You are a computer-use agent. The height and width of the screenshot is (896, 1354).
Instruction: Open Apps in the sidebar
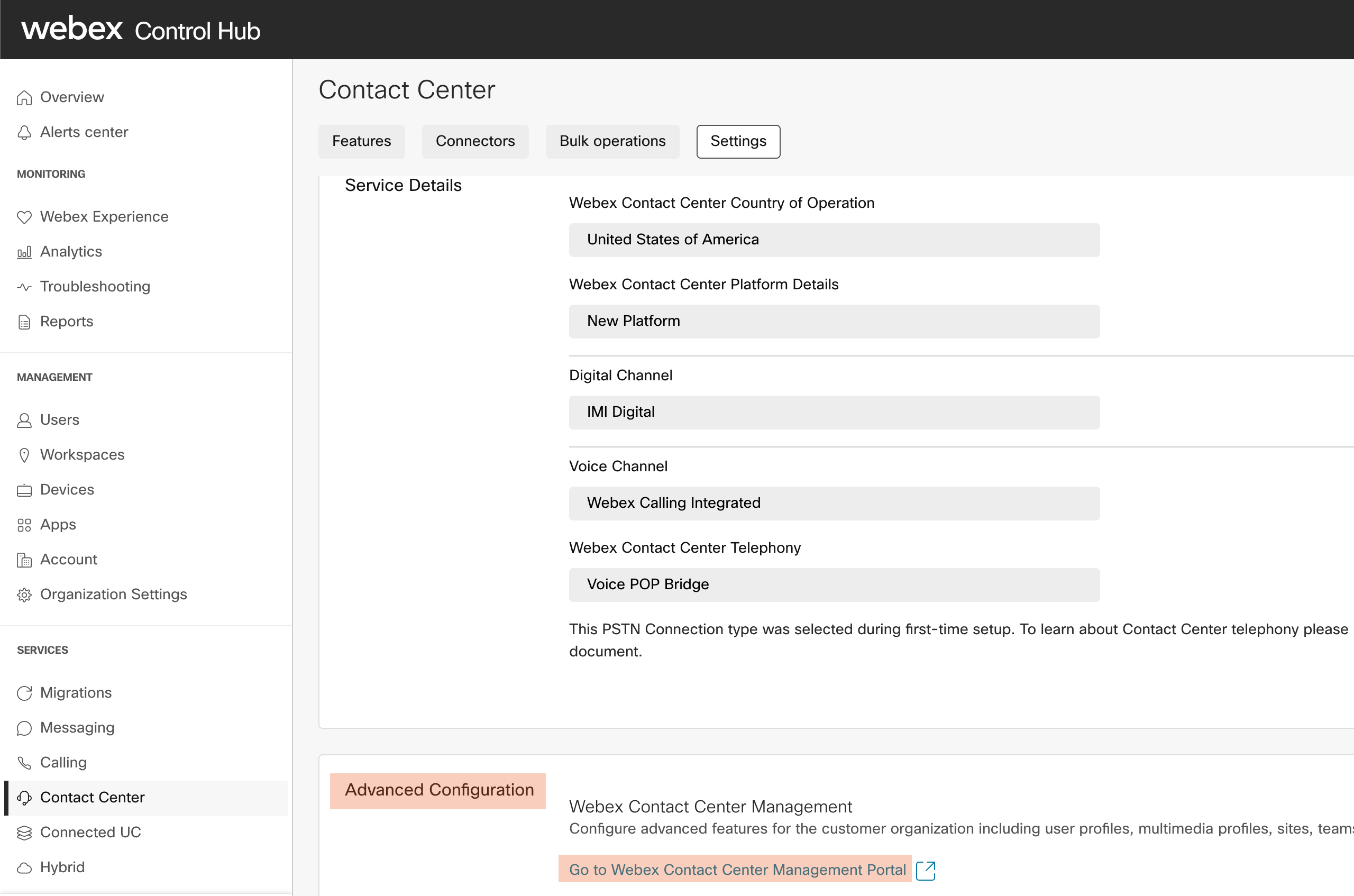point(58,524)
